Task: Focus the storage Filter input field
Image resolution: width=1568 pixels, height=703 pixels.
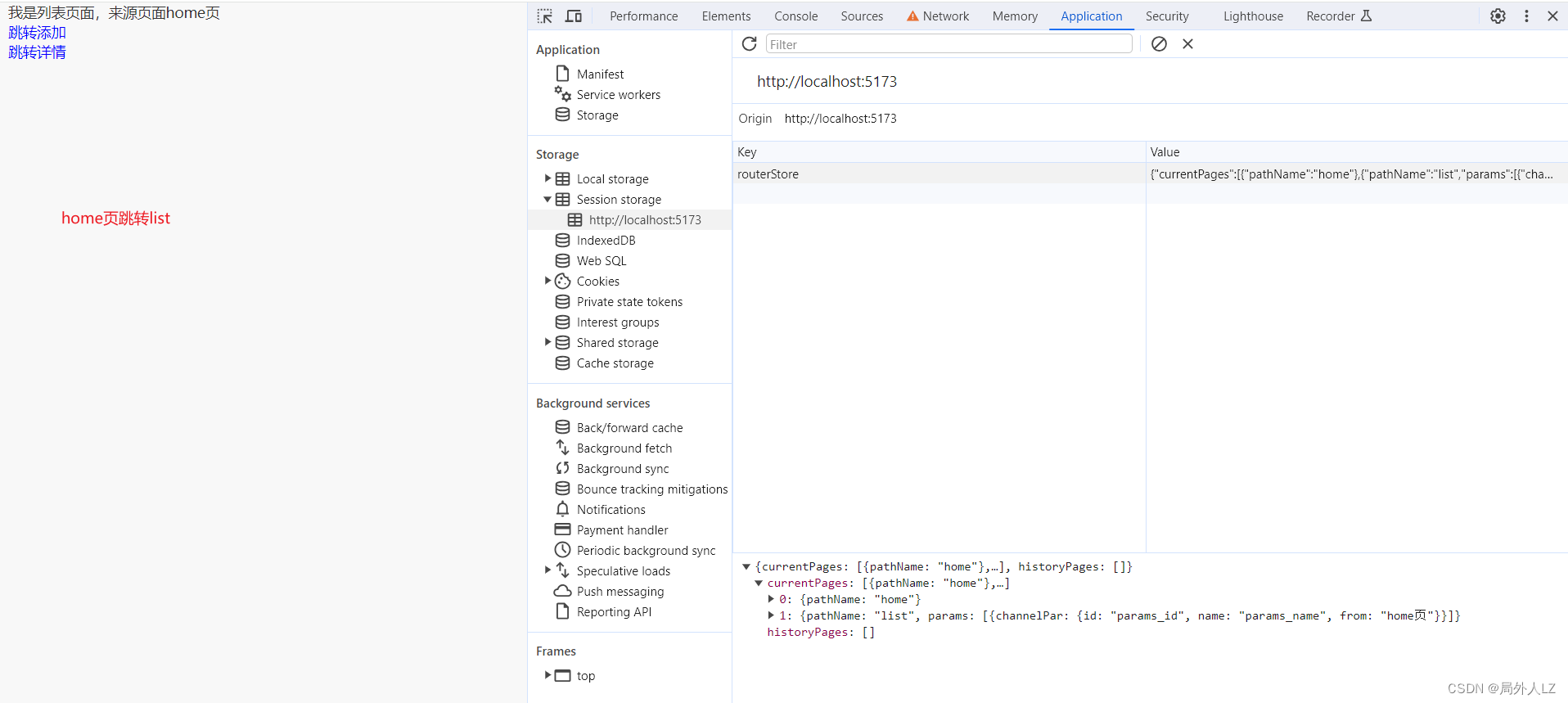Action: click(x=948, y=44)
